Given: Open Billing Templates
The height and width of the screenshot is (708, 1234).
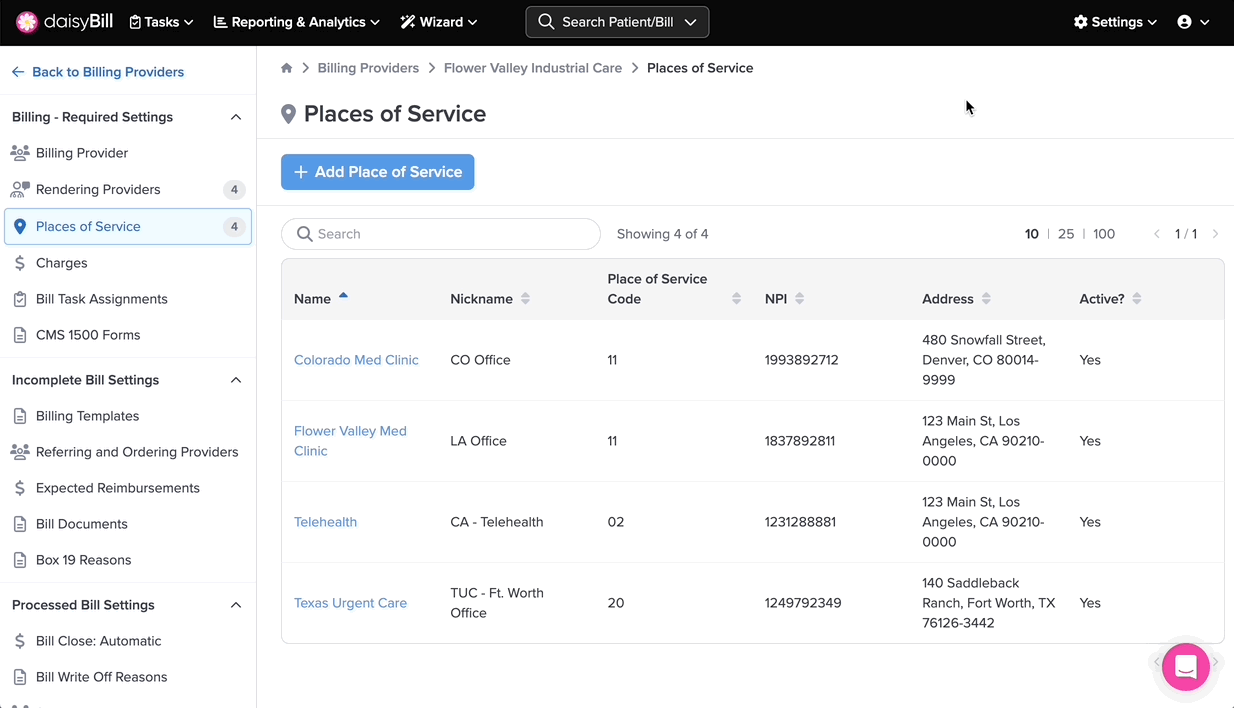Looking at the screenshot, I should (128, 416).
